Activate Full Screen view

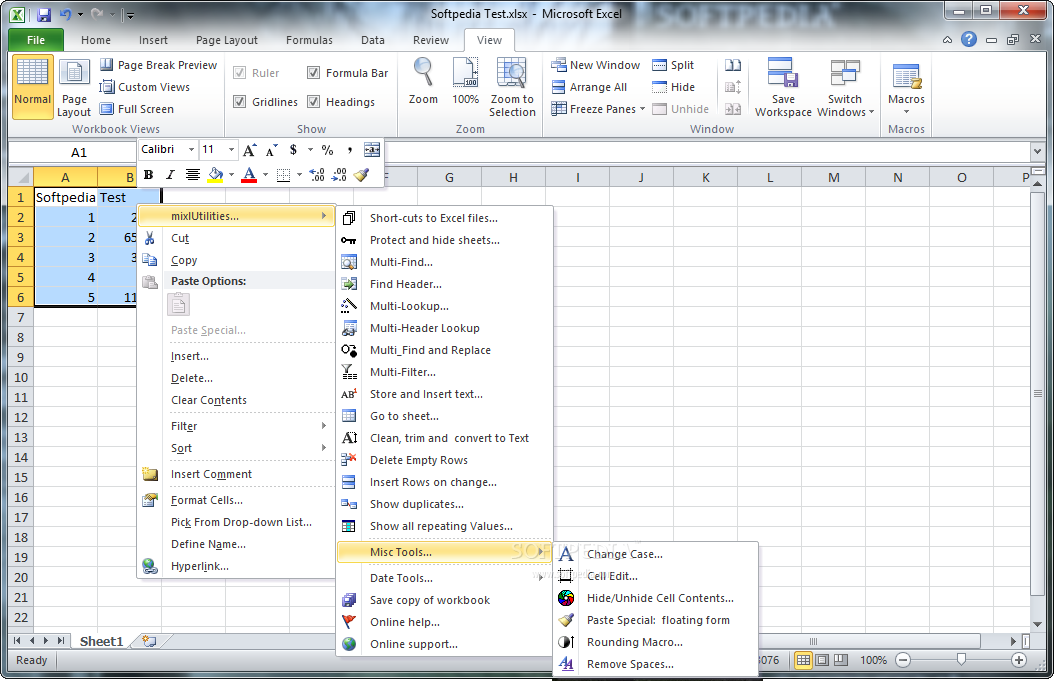pyautogui.click(x=137, y=109)
